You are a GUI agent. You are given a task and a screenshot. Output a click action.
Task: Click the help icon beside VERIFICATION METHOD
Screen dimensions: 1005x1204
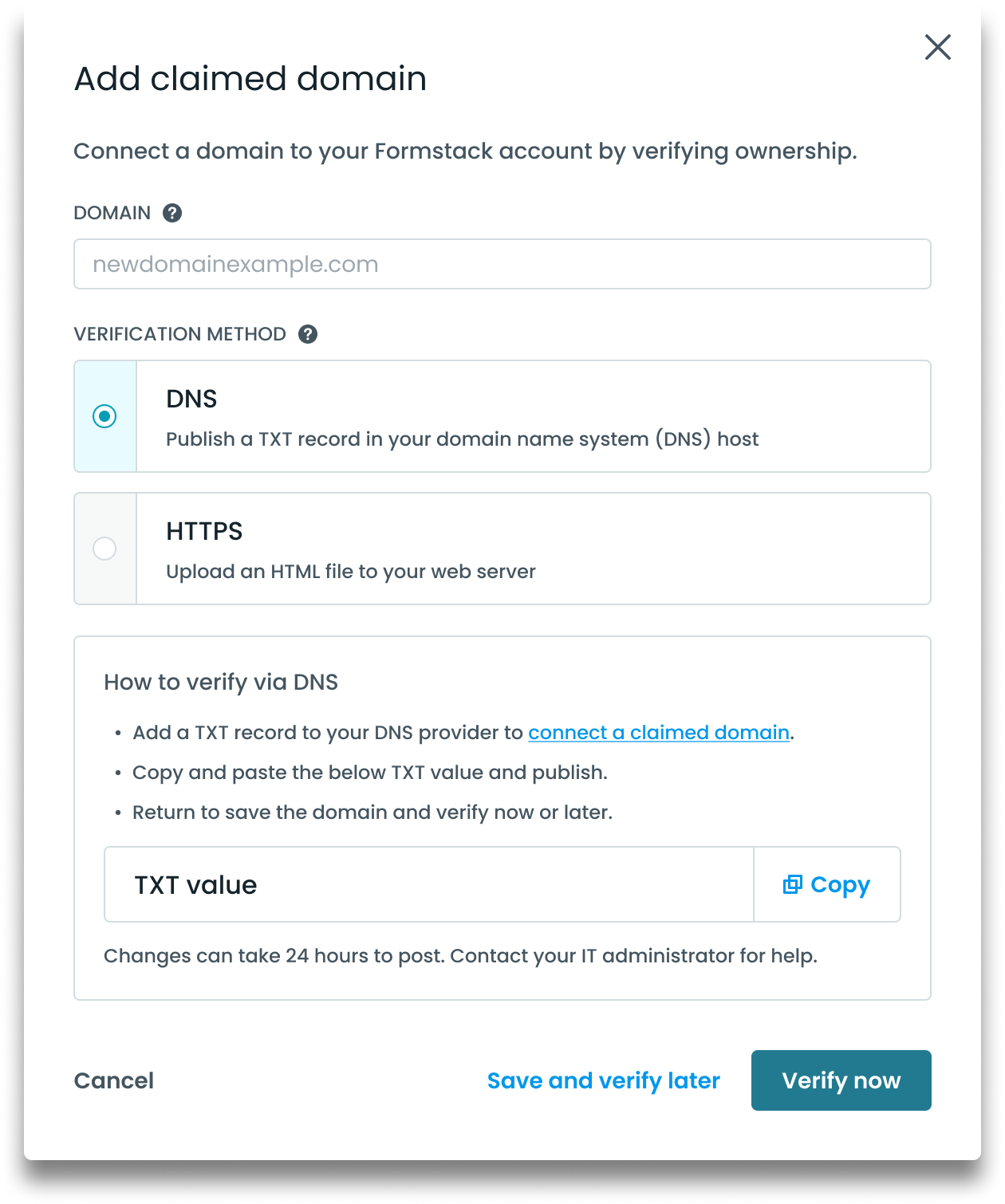[308, 334]
